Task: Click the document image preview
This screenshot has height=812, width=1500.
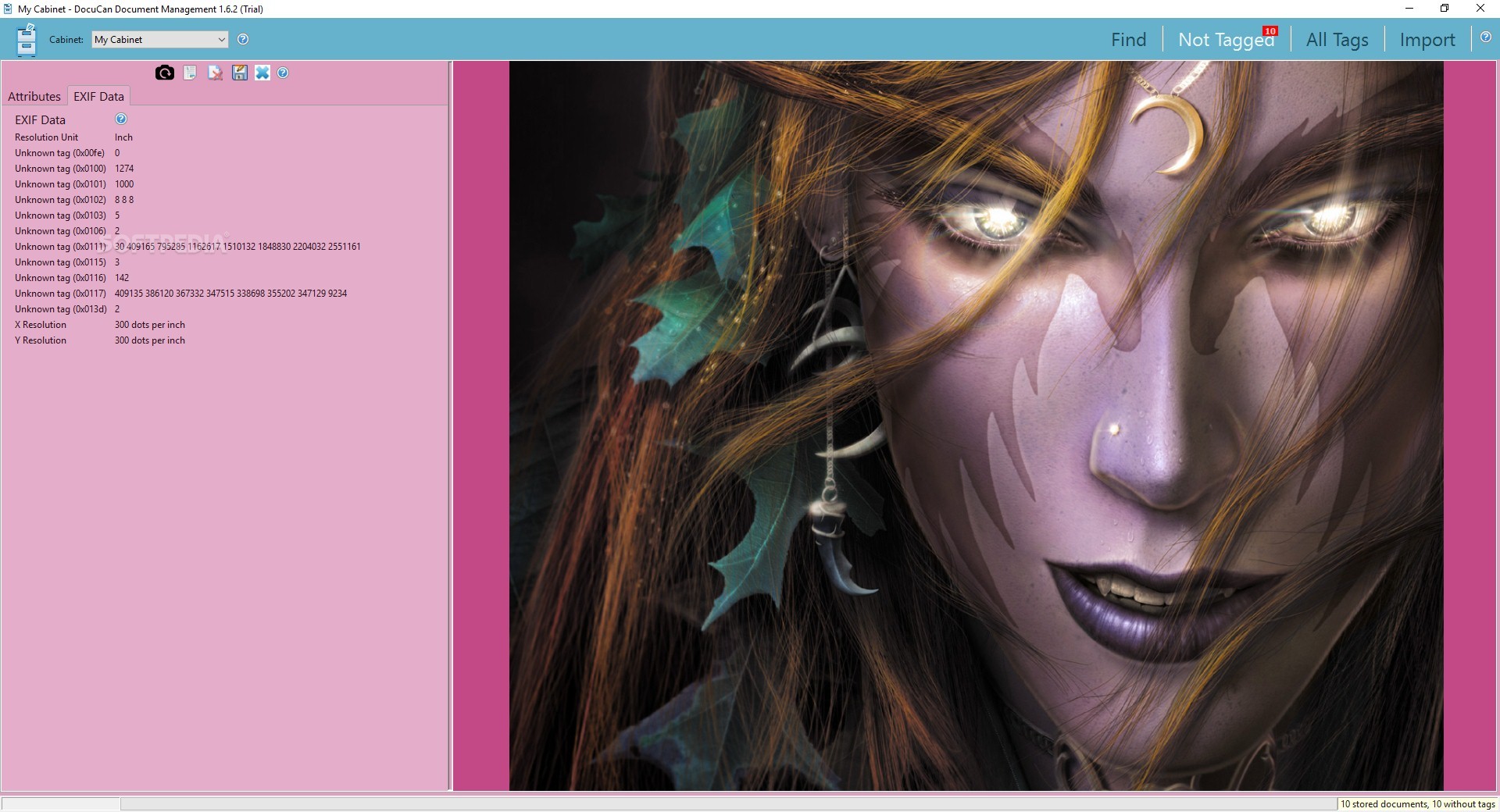Action: click(x=976, y=426)
